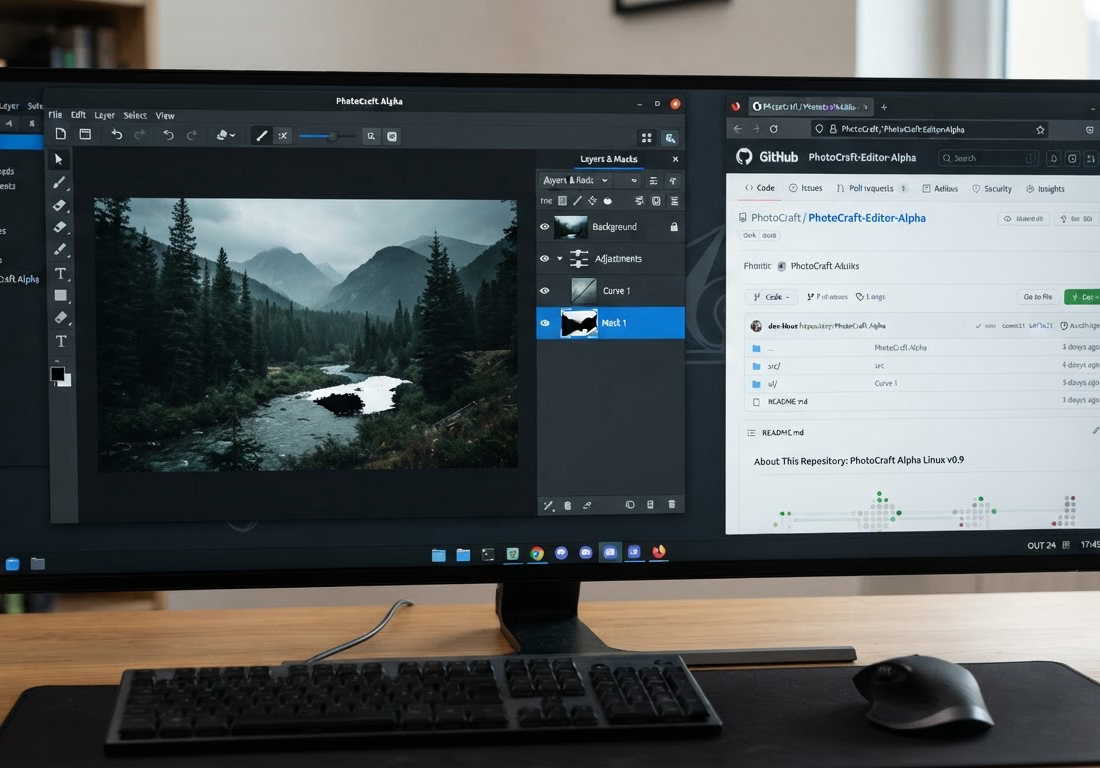Screen dimensions: 1100x768
Task: Select the Rectangle shape tool in the toolbox
Action: coord(61,295)
